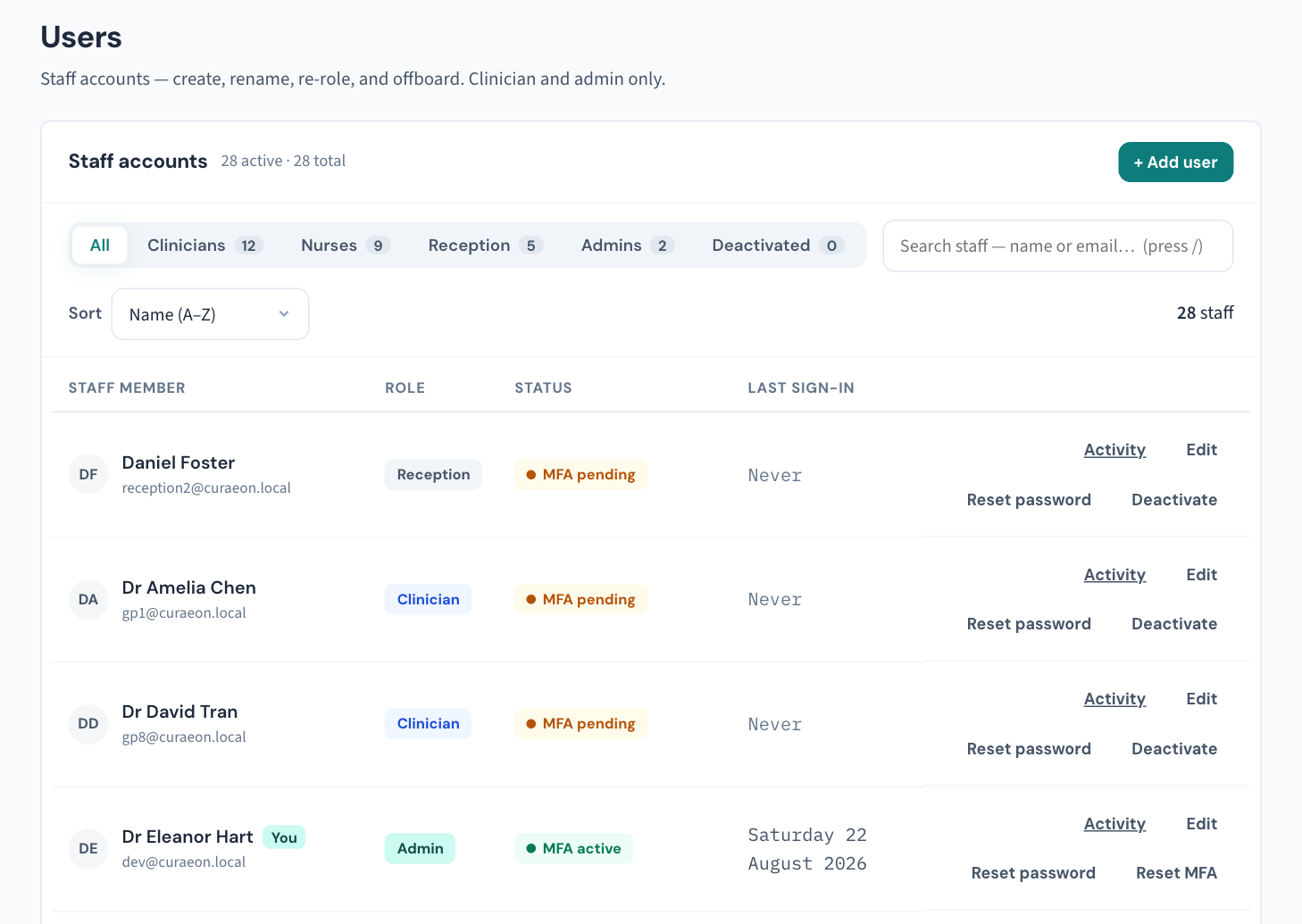Click Daniel Foster's DF avatar

(88, 474)
